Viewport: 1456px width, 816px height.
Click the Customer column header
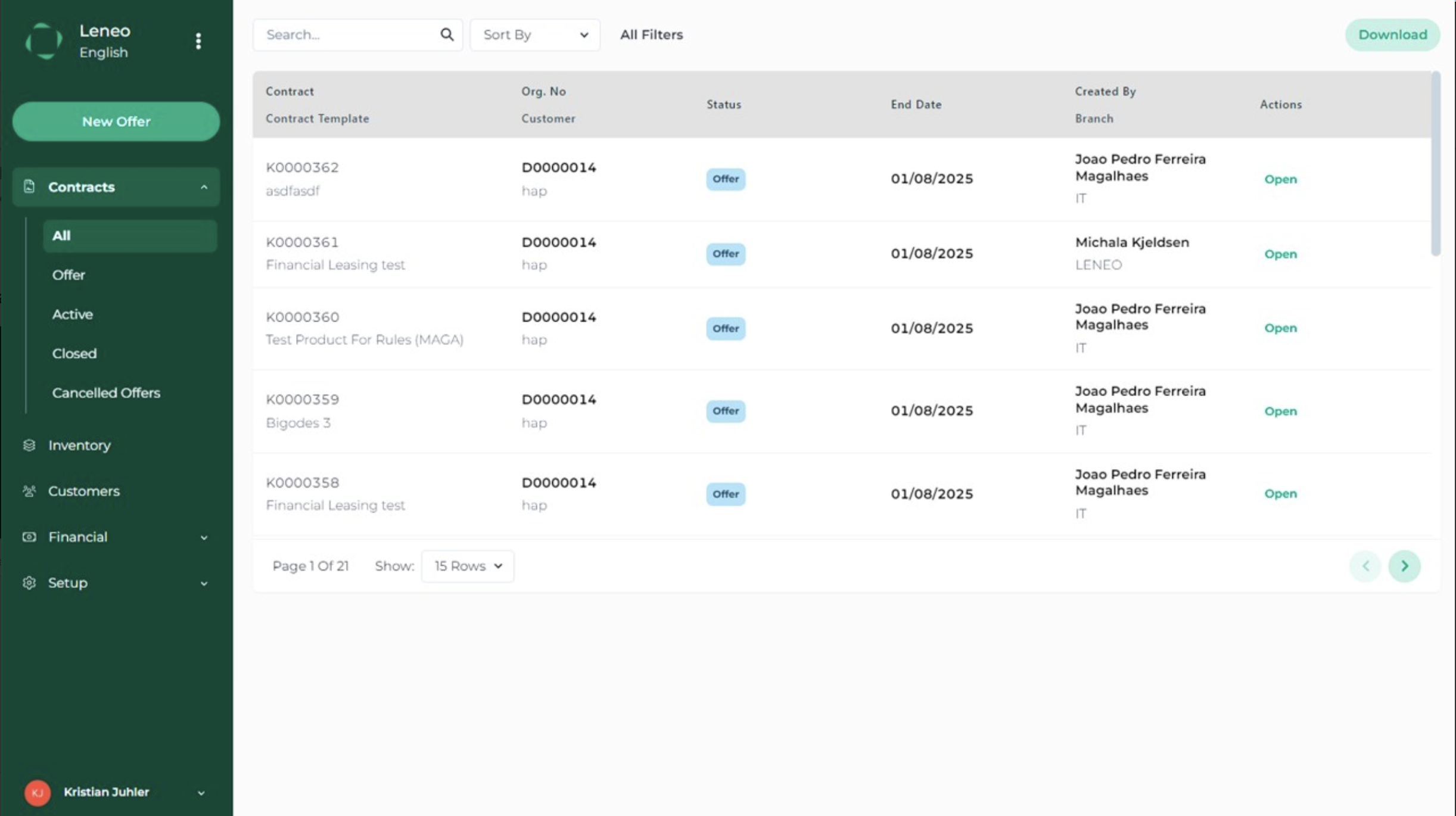click(x=548, y=119)
